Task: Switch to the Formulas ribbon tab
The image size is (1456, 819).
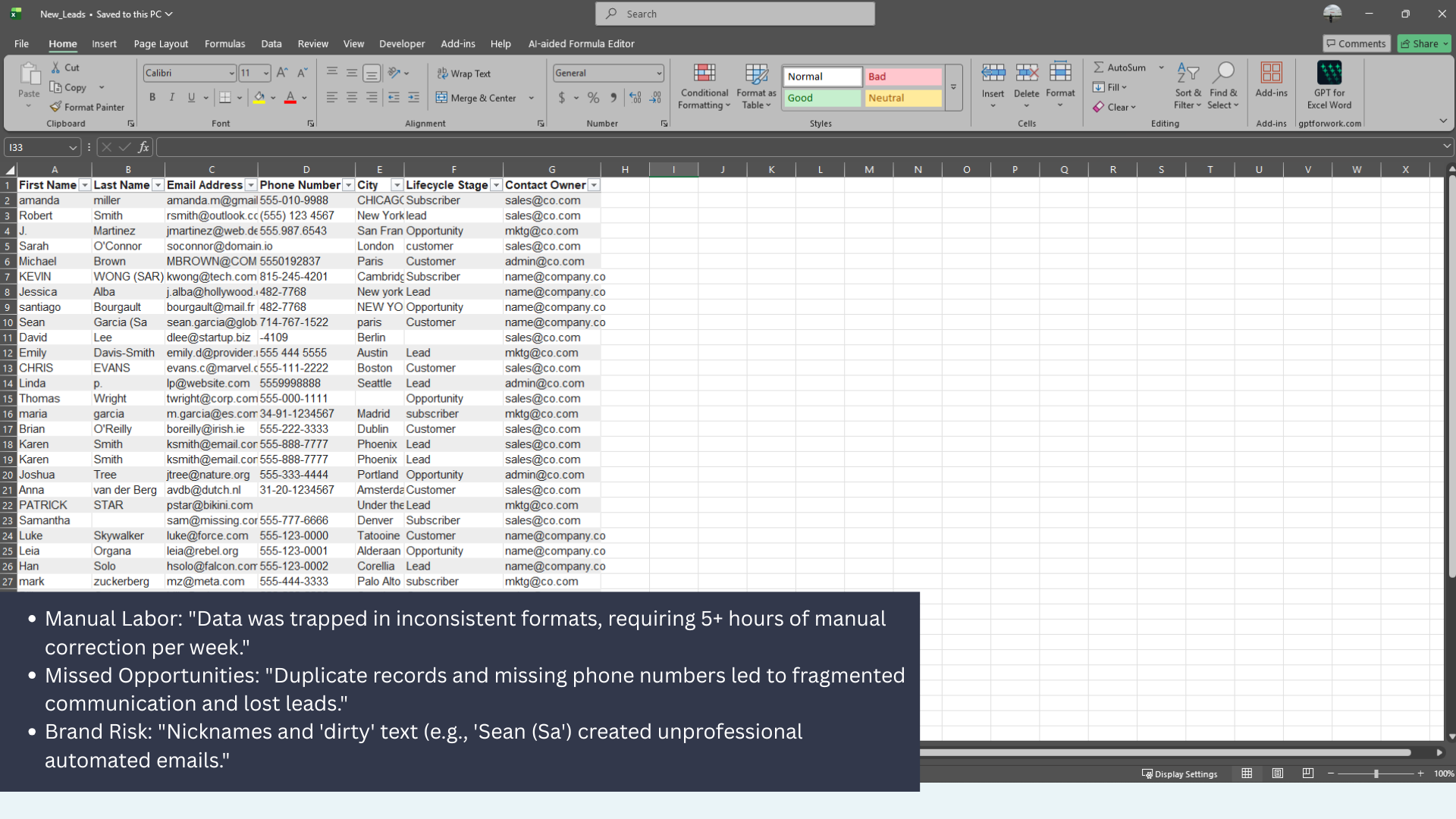Action: point(224,44)
